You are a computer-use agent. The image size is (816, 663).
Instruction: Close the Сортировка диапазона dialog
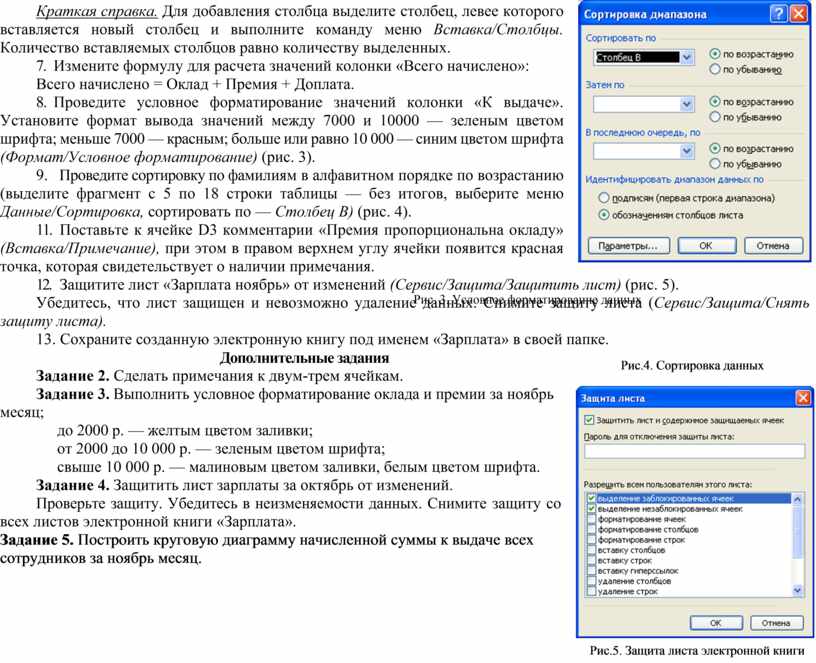coord(798,14)
